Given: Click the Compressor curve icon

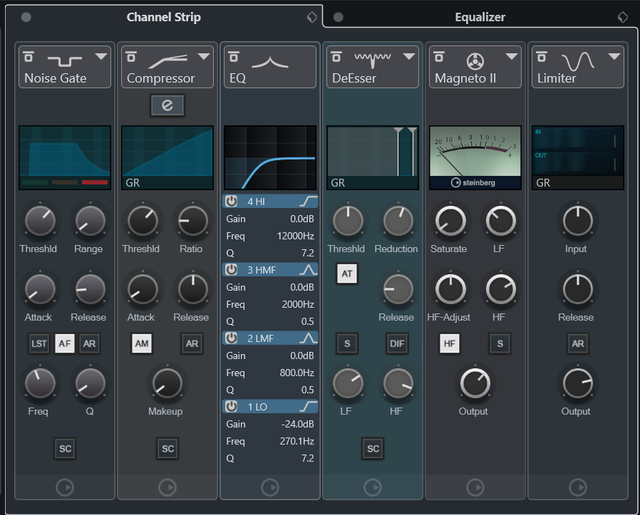Looking at the screenshot, I should pos(168,61).
